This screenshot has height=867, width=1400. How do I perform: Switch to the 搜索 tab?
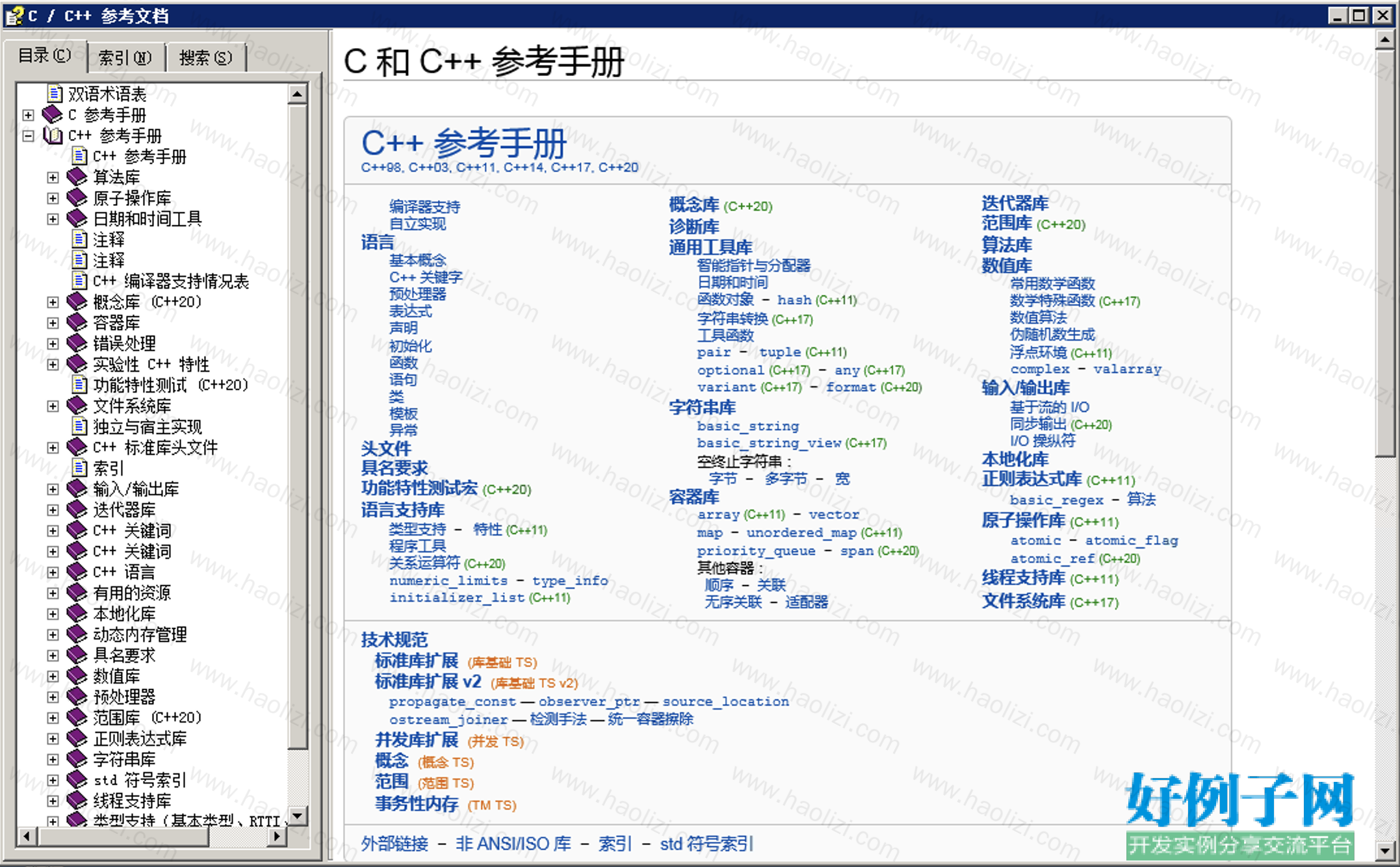205,58
